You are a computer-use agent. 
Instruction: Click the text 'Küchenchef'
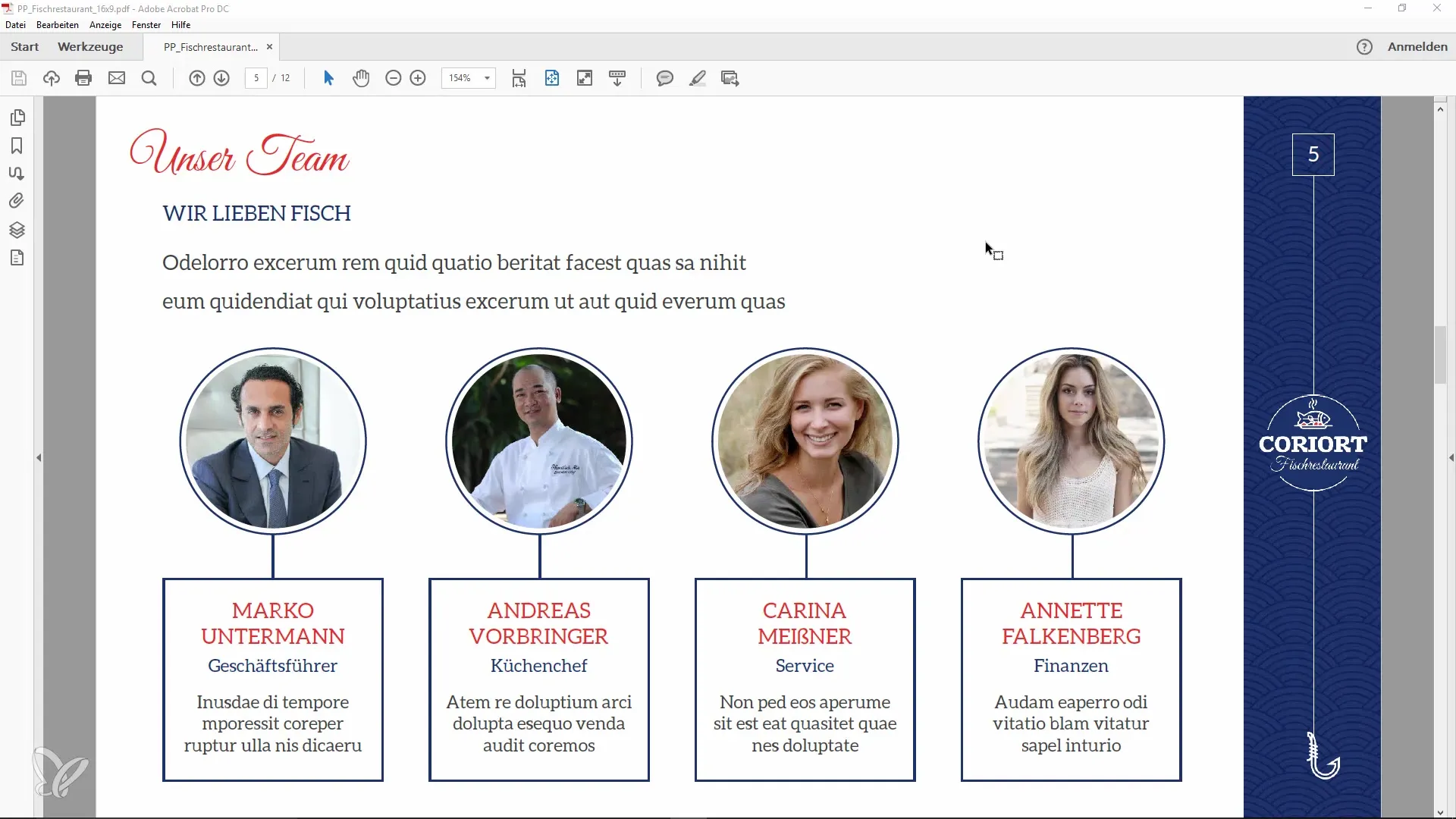click(539, 666)
